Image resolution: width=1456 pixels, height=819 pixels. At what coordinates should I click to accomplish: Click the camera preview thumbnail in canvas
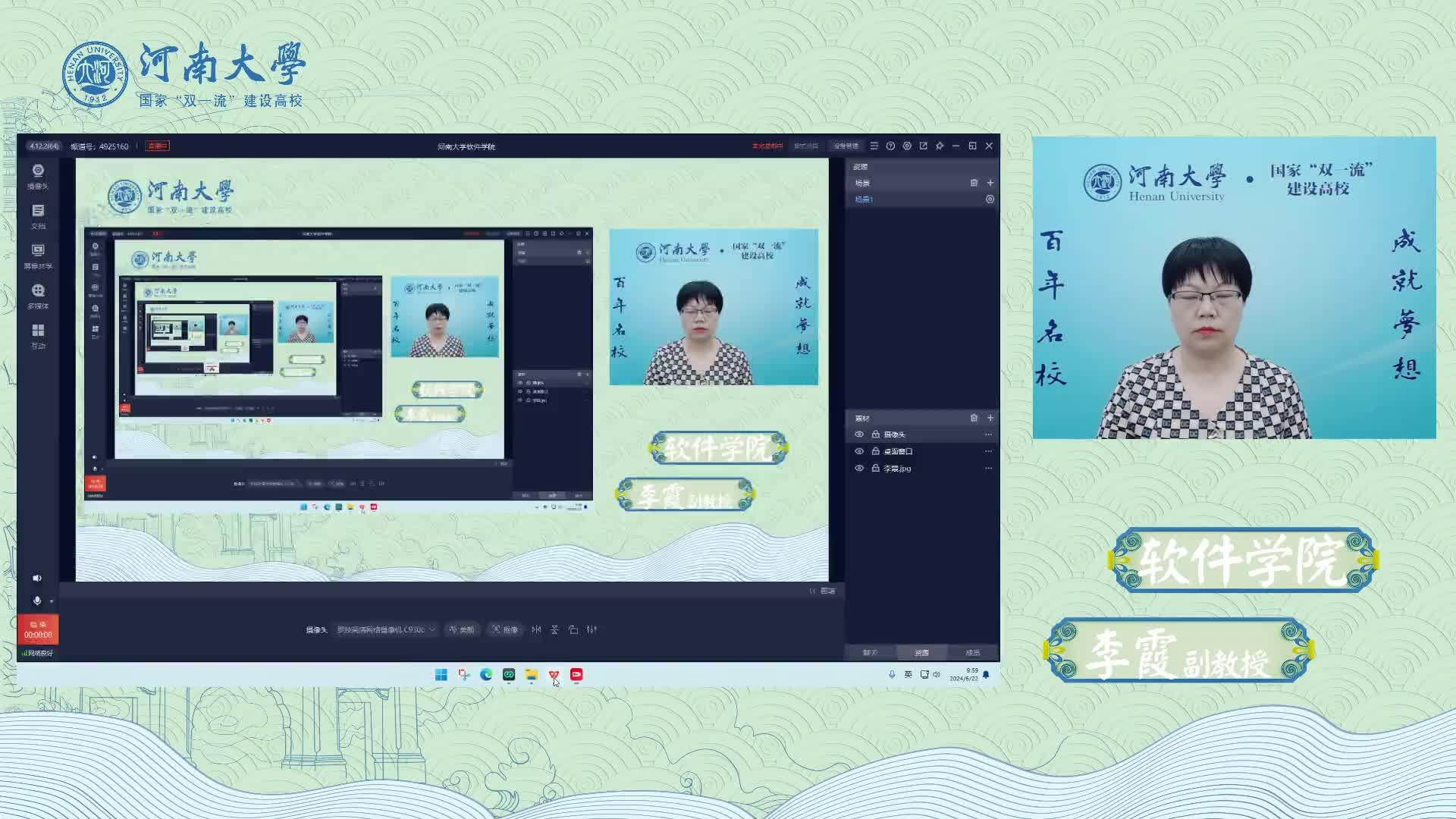[714, 307]
